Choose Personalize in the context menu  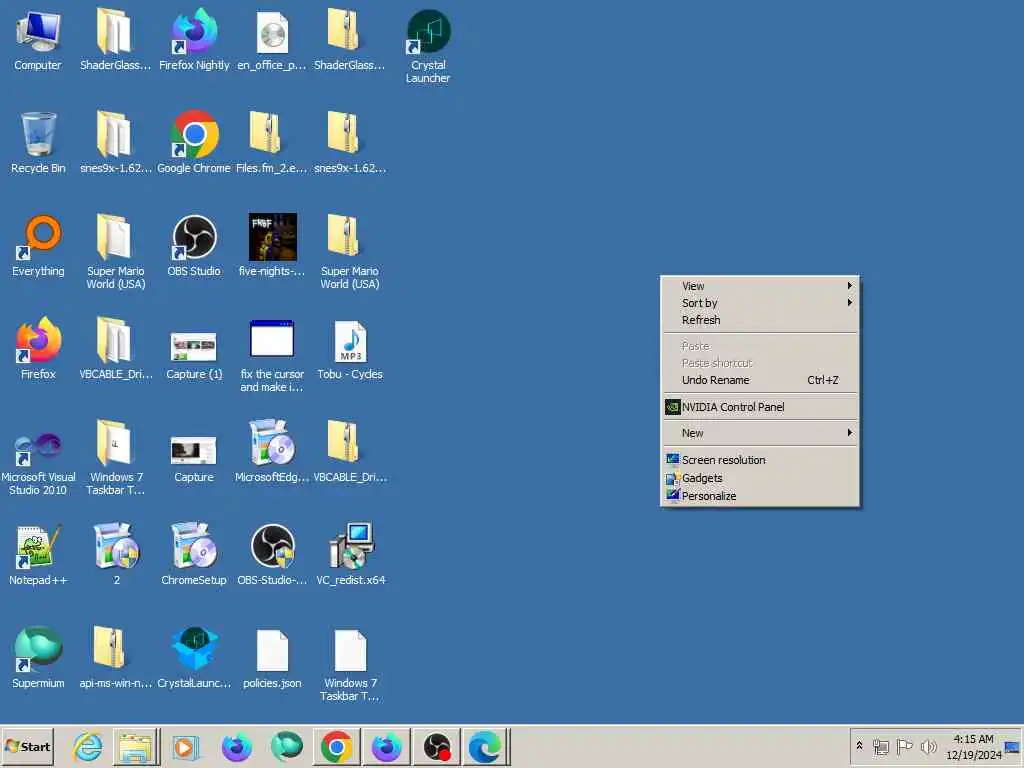point(760,496)
